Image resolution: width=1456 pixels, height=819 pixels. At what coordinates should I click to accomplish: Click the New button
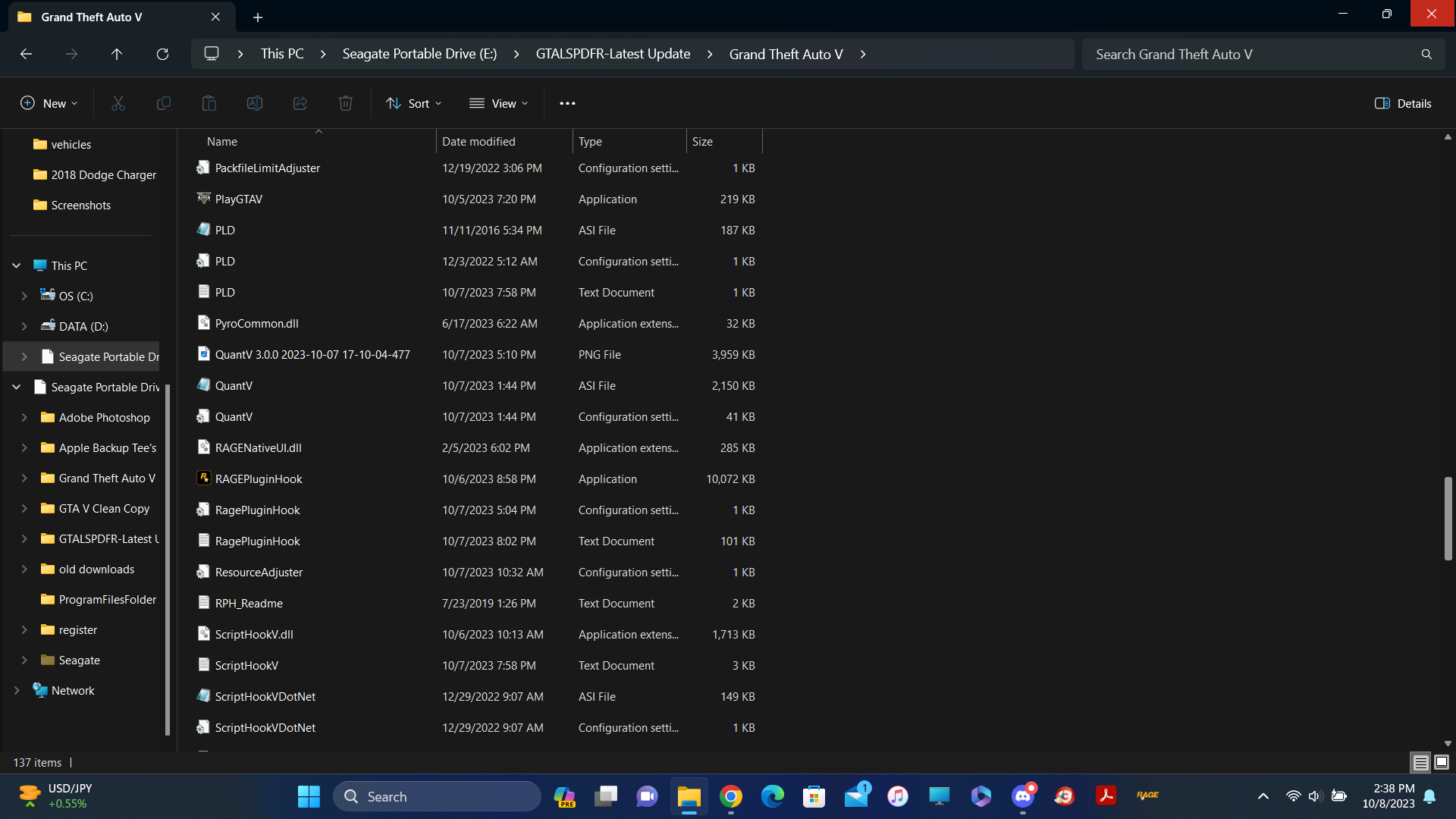(49, 103)
